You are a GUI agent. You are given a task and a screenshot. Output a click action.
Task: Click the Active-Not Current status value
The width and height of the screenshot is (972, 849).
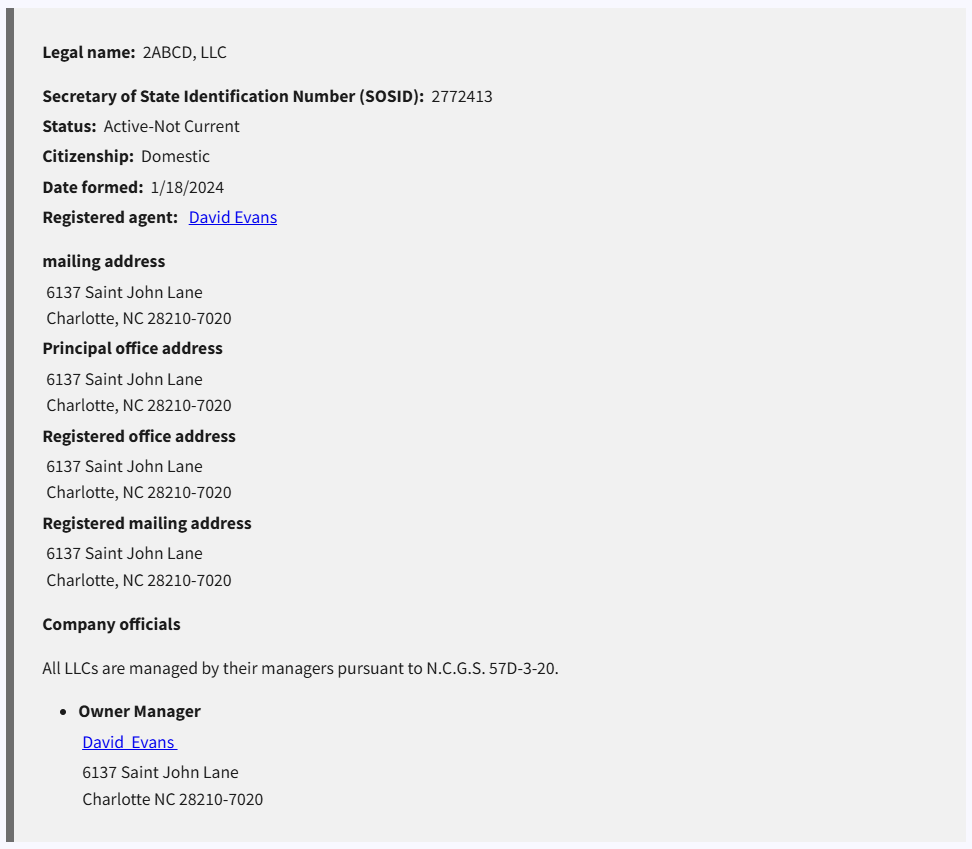(172, 126)
